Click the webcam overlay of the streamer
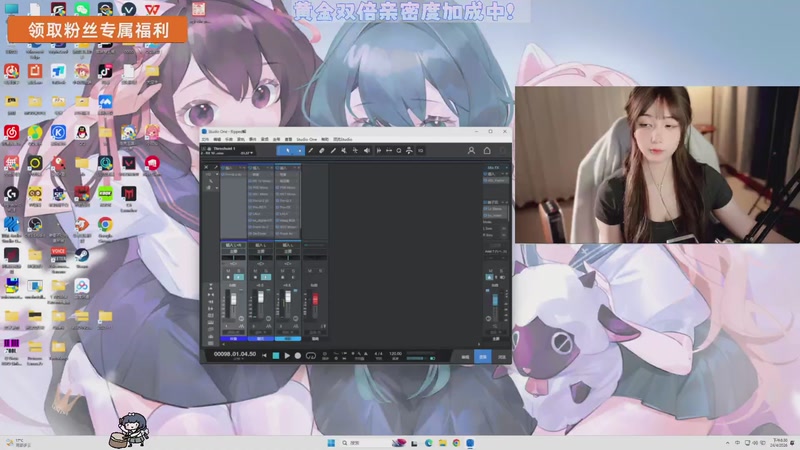The height and width of the screenshot is (450, 800). [x=657, y=164]
